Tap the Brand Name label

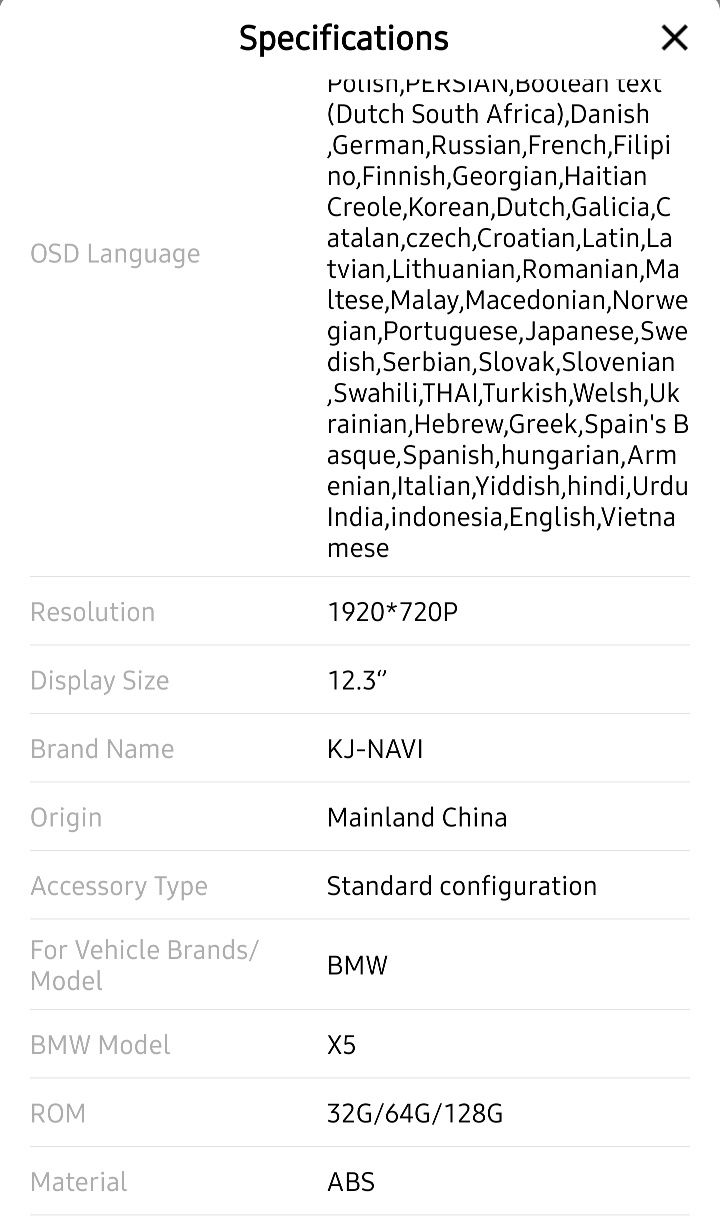point(102,749)
